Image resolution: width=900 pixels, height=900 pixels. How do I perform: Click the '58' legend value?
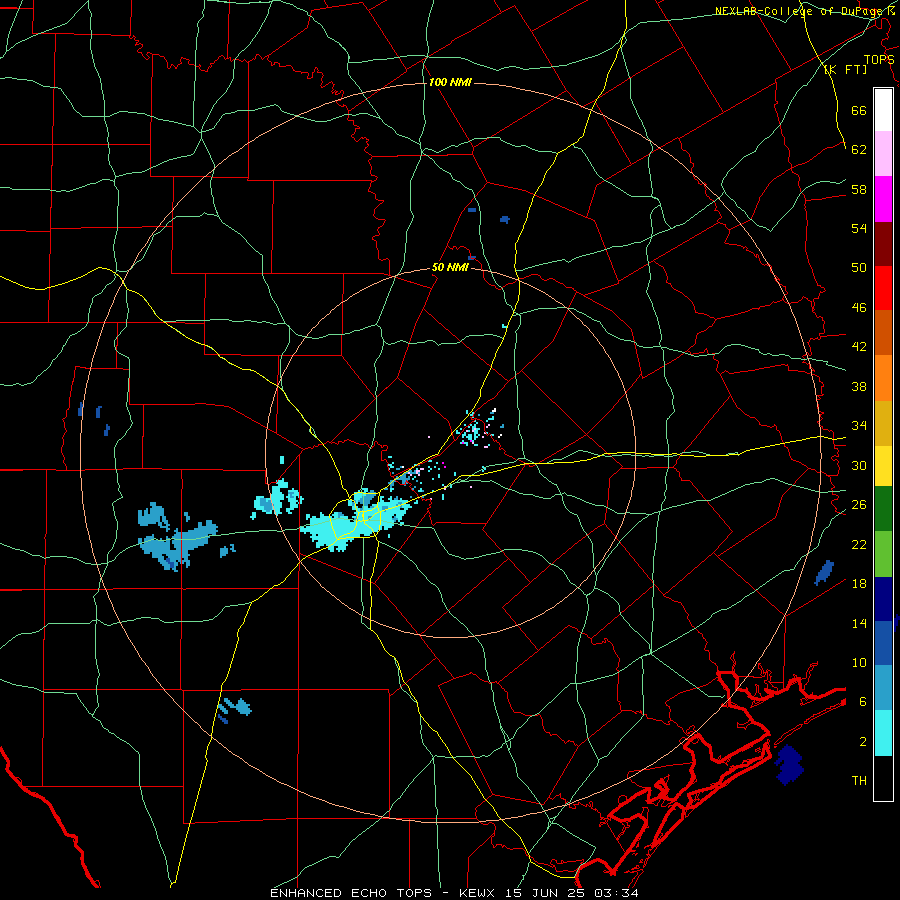point(859,189)
